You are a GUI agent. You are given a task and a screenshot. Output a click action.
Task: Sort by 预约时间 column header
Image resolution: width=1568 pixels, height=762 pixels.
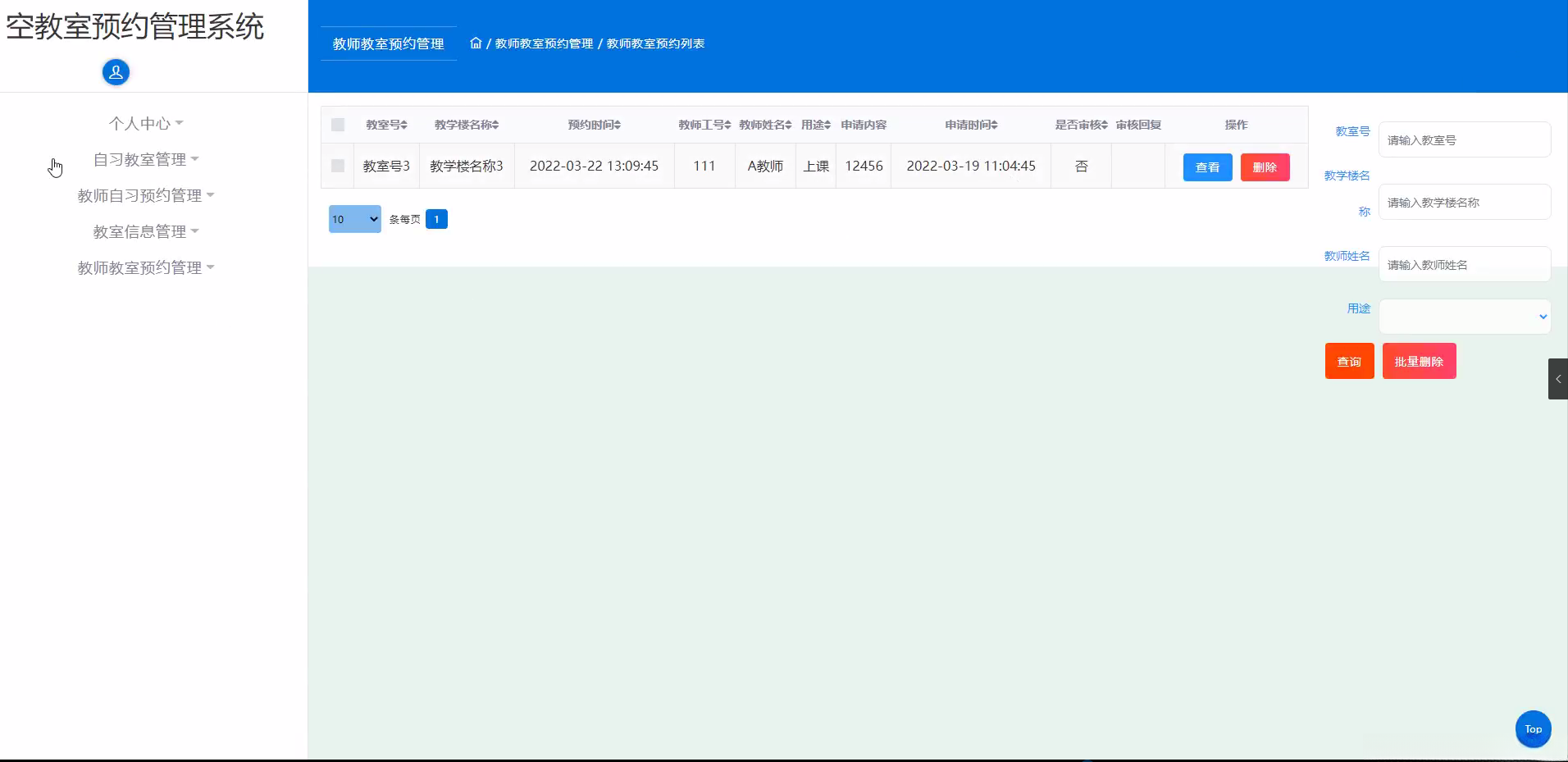pyautogui.click(x=595, y=125)
